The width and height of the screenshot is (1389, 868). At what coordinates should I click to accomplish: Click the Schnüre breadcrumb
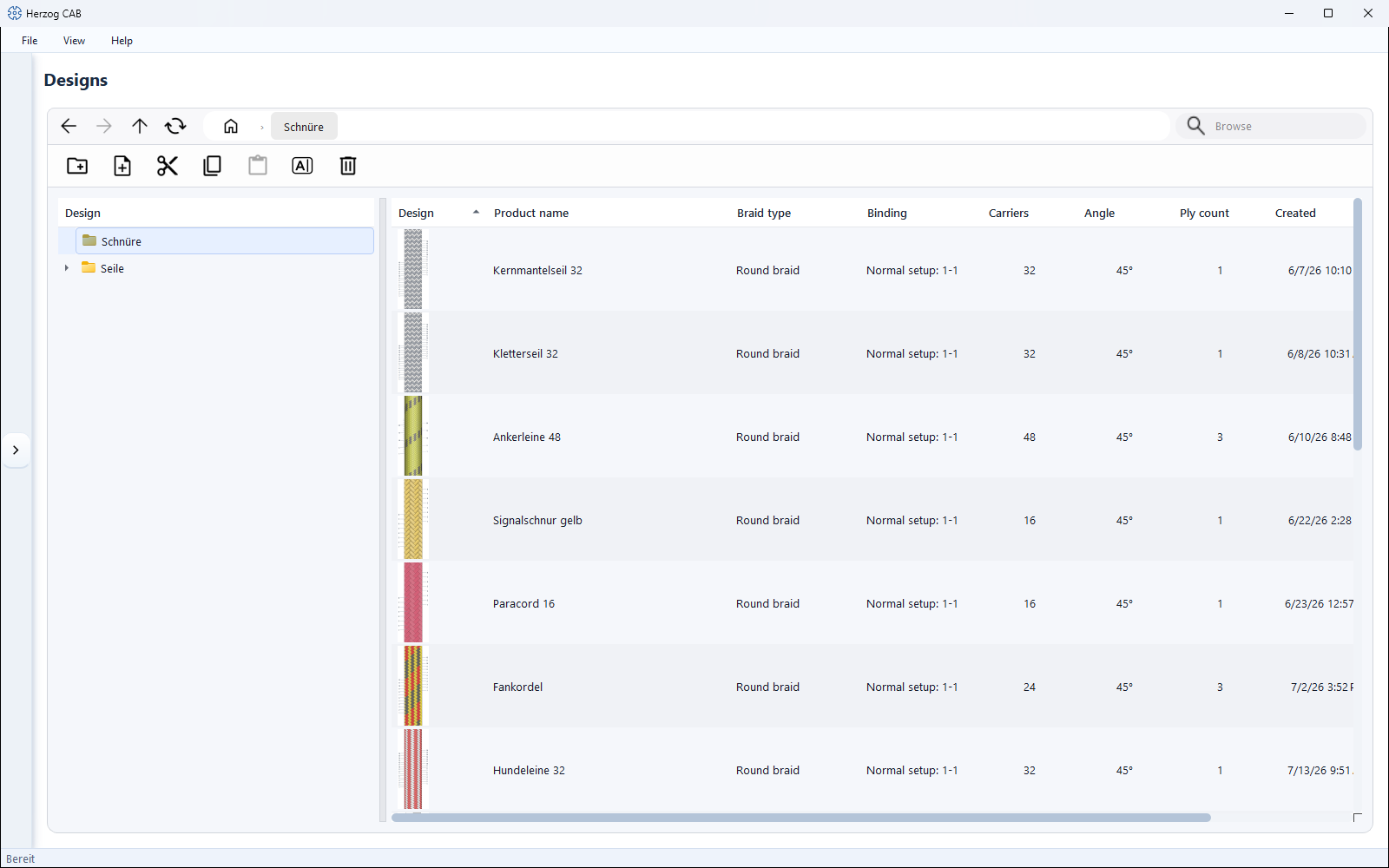[304, 127]
